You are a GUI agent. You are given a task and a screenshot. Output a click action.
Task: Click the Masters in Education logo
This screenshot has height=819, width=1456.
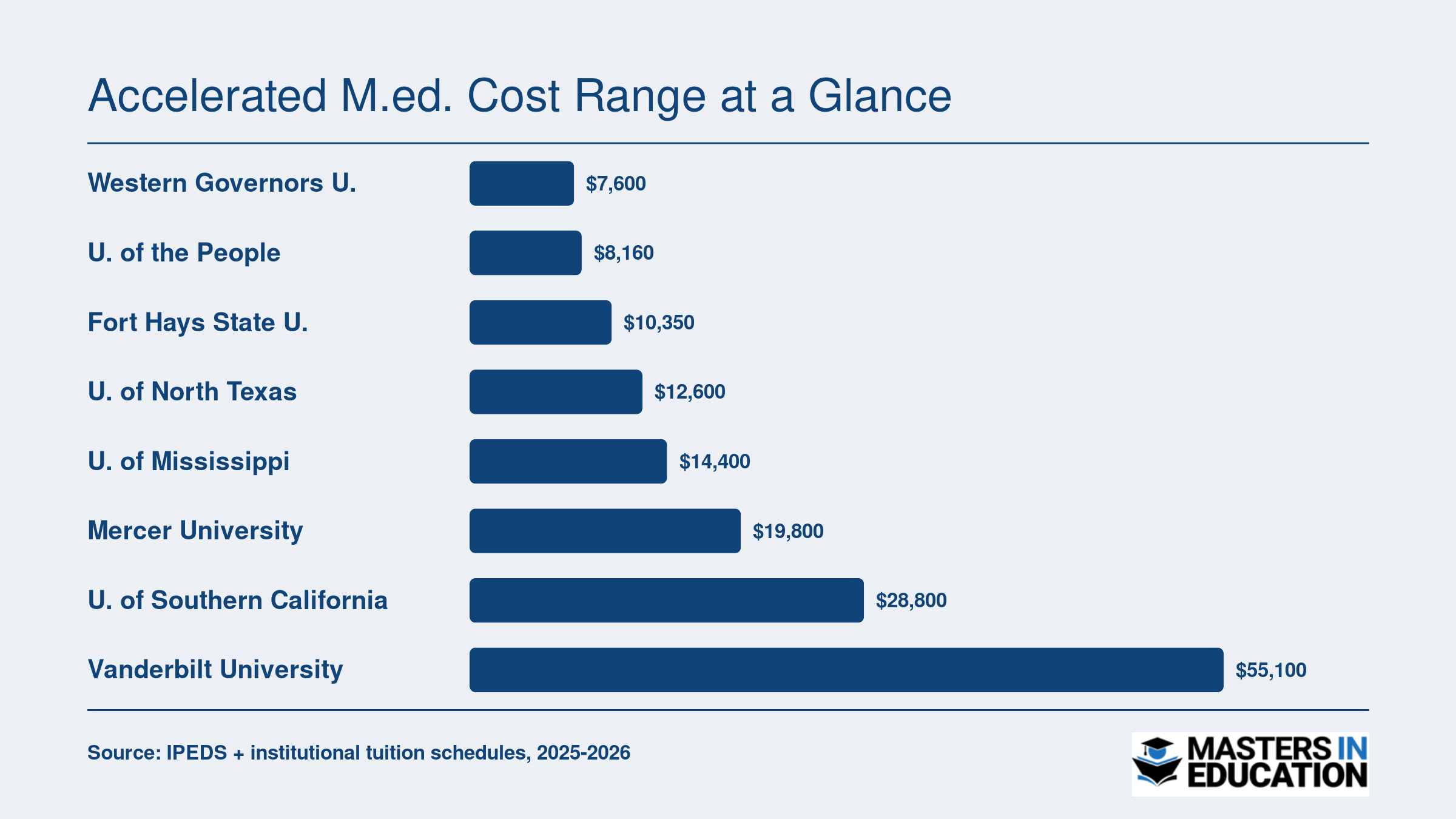click(x=1250, y=764)
